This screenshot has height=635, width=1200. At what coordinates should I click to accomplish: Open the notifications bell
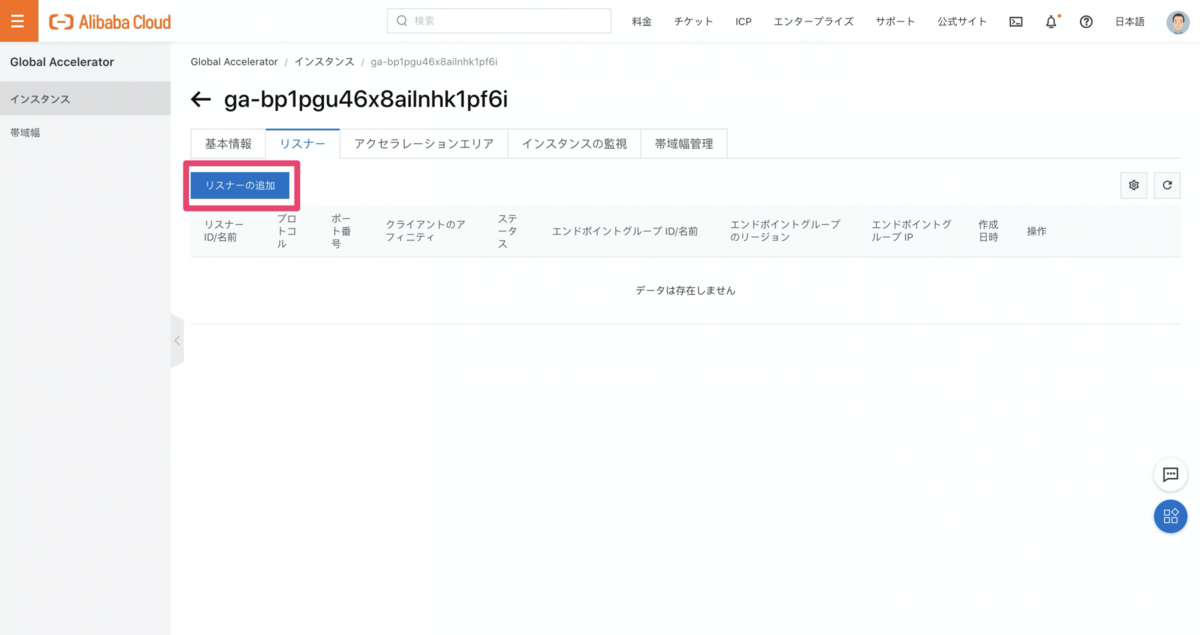coord(1051,21)
